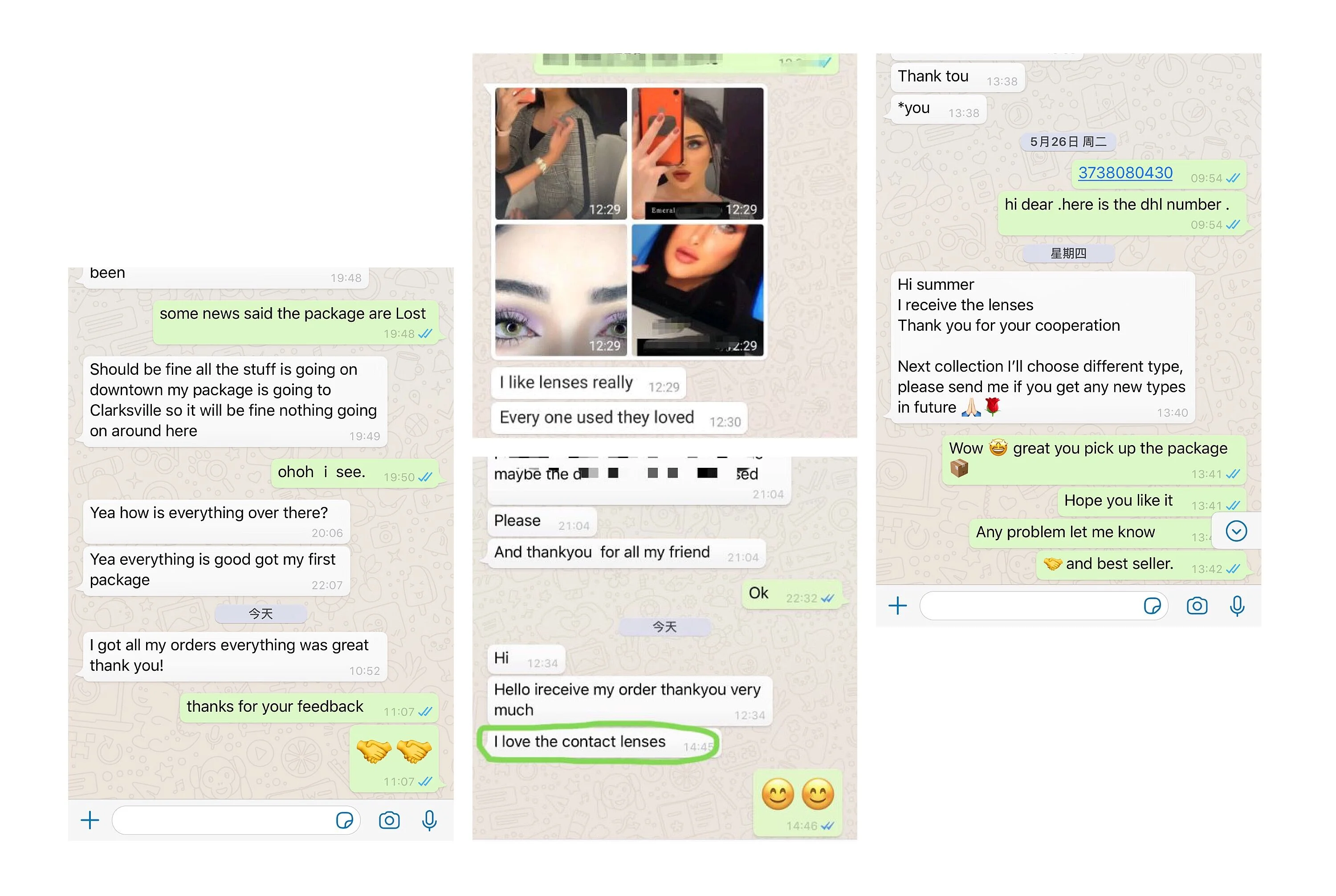This screenshot has width=1336, height=896.
Task: Open the camera icon in left chat
Action: (389, 821)
